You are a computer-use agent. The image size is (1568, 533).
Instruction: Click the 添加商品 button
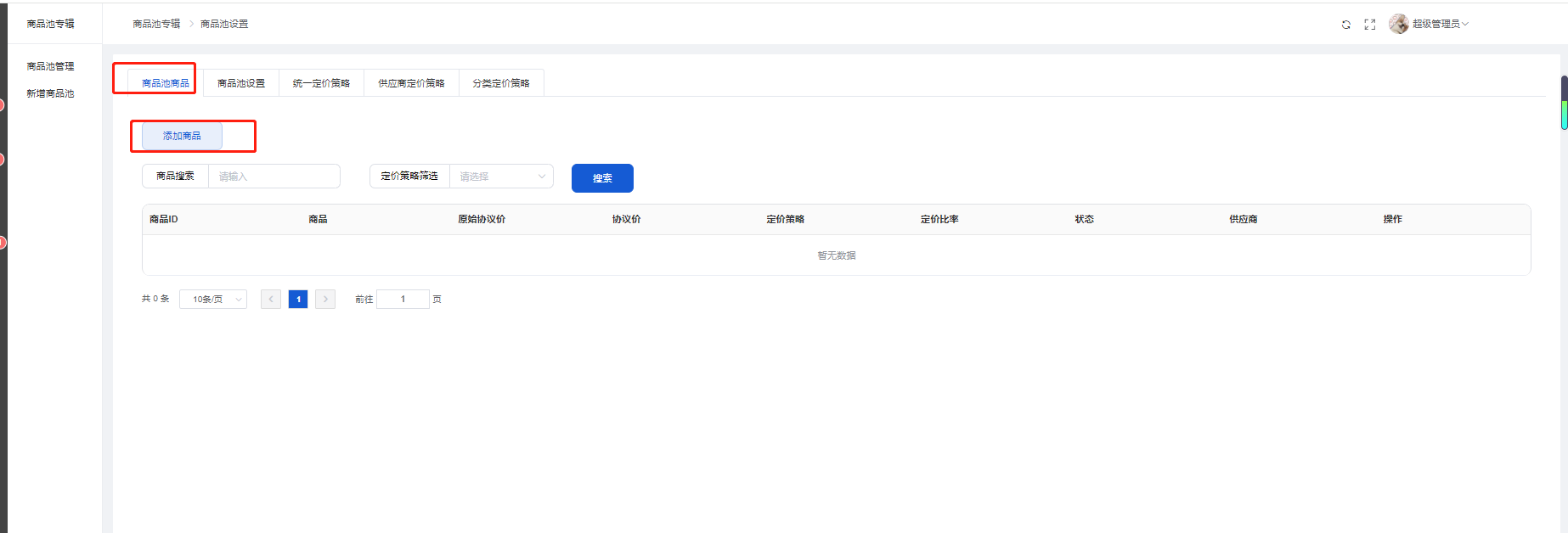click(182, 136)
